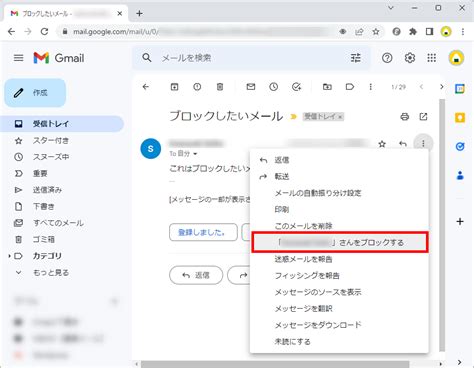This screenshot has width=474, height=368.
Task: Open Google Tasks side panel icon
Action: click(x=460, y=146)
